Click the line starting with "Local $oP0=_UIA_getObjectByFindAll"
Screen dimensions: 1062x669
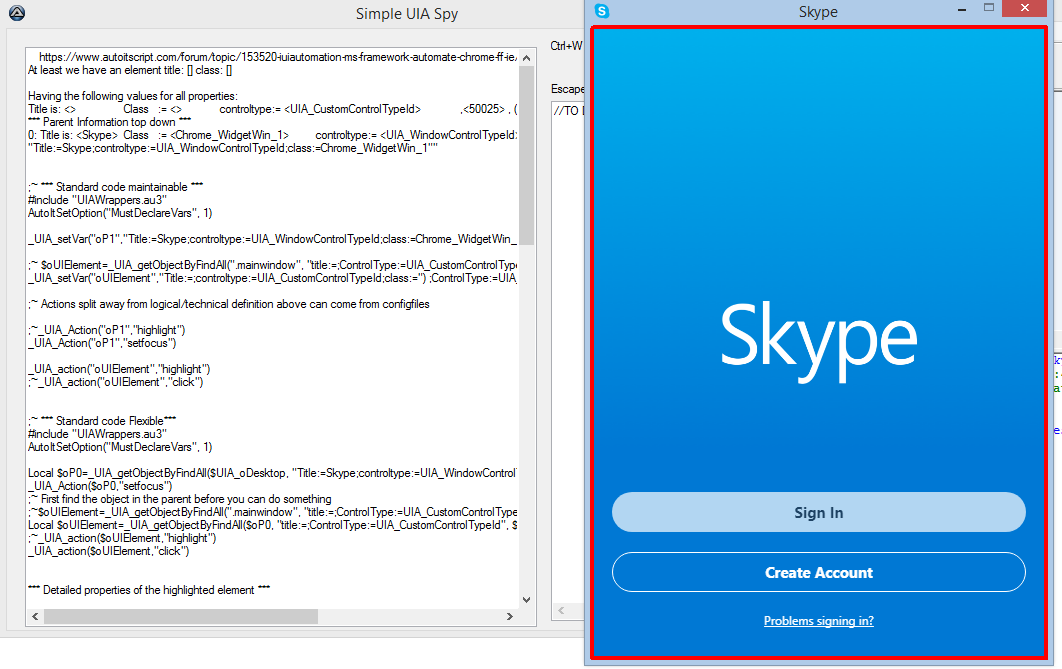coord(272,473)
